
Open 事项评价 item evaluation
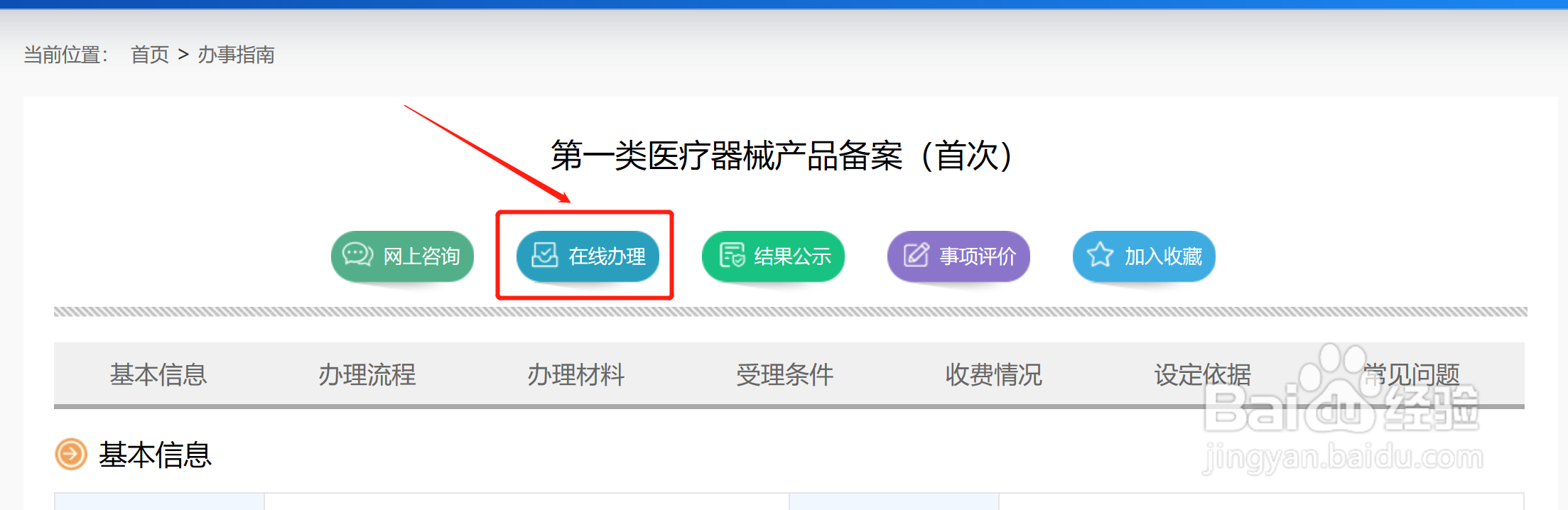tap(958, 256)
